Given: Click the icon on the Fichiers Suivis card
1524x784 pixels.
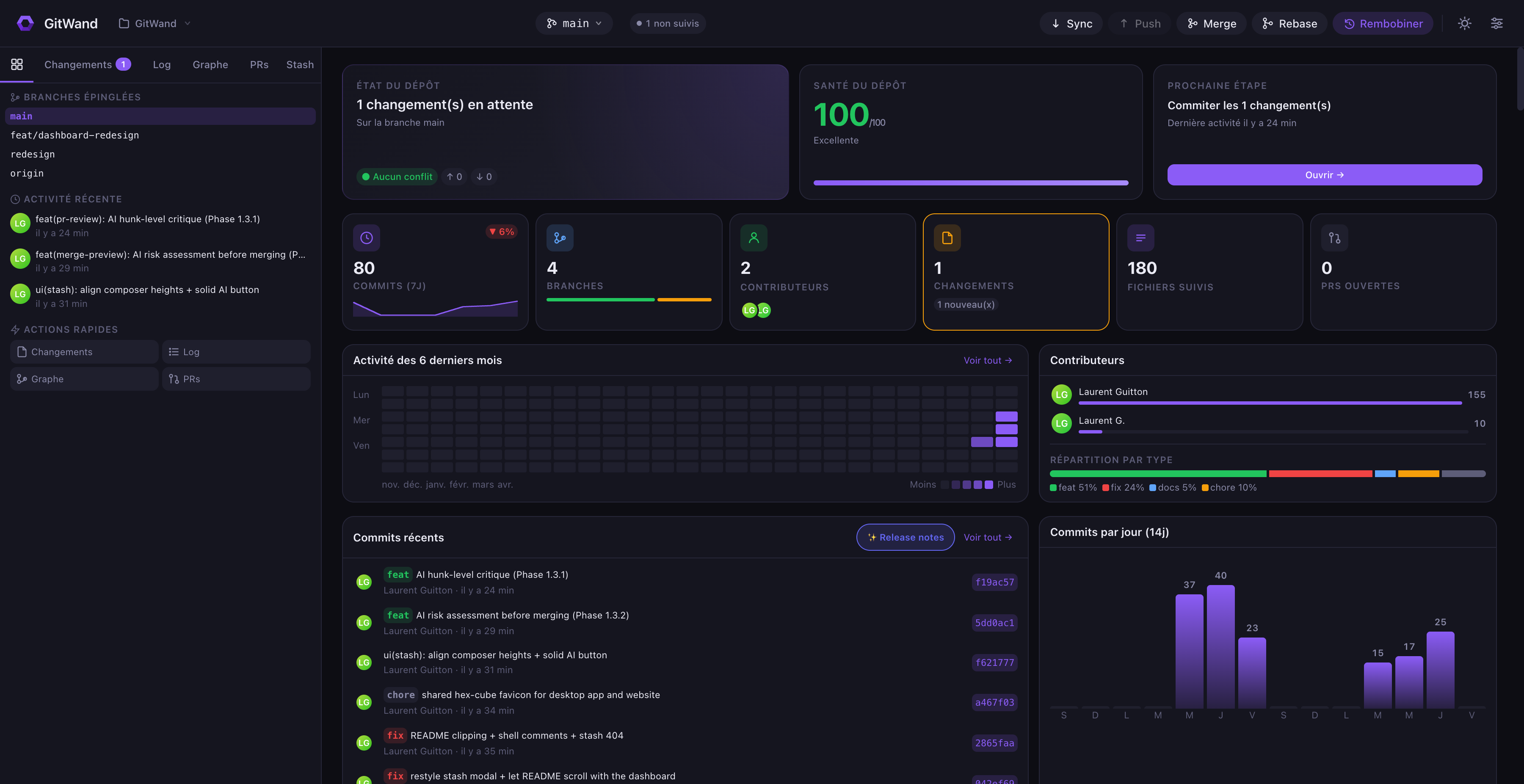Looking at the screenshot, I should [x=1140, y=238].
